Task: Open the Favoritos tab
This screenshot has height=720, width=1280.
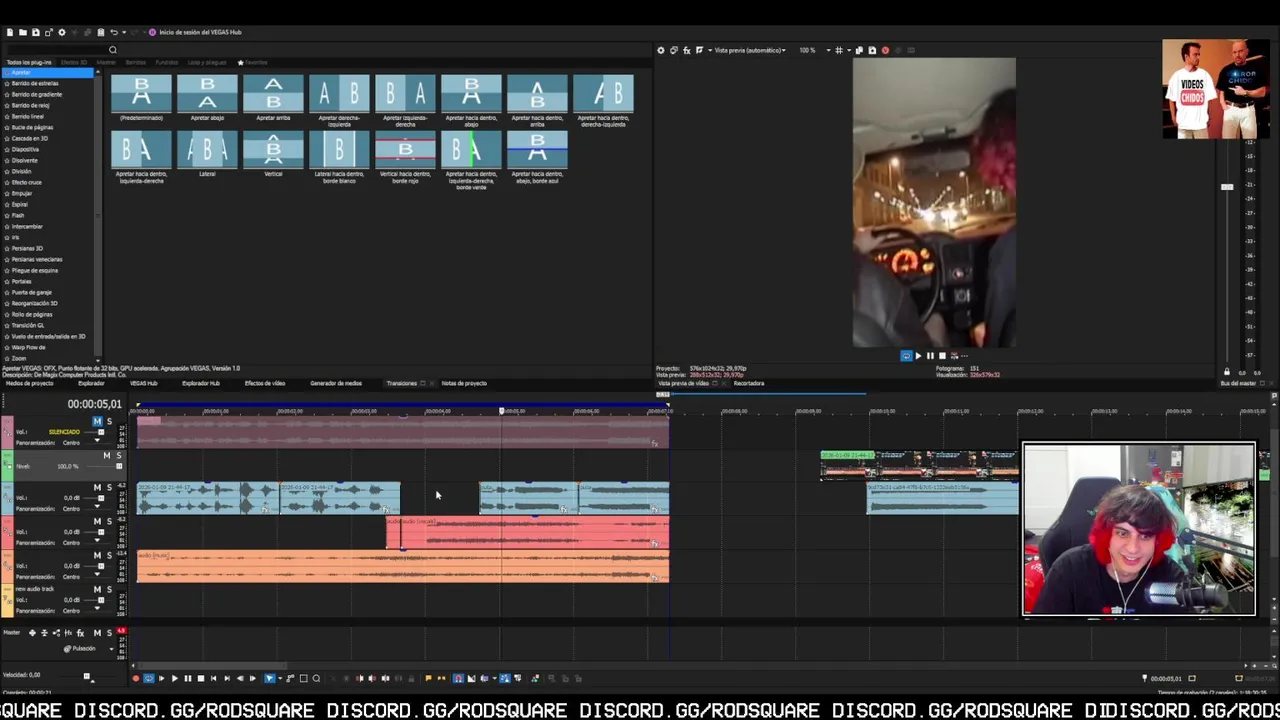Action: click(x=253, y=62)
